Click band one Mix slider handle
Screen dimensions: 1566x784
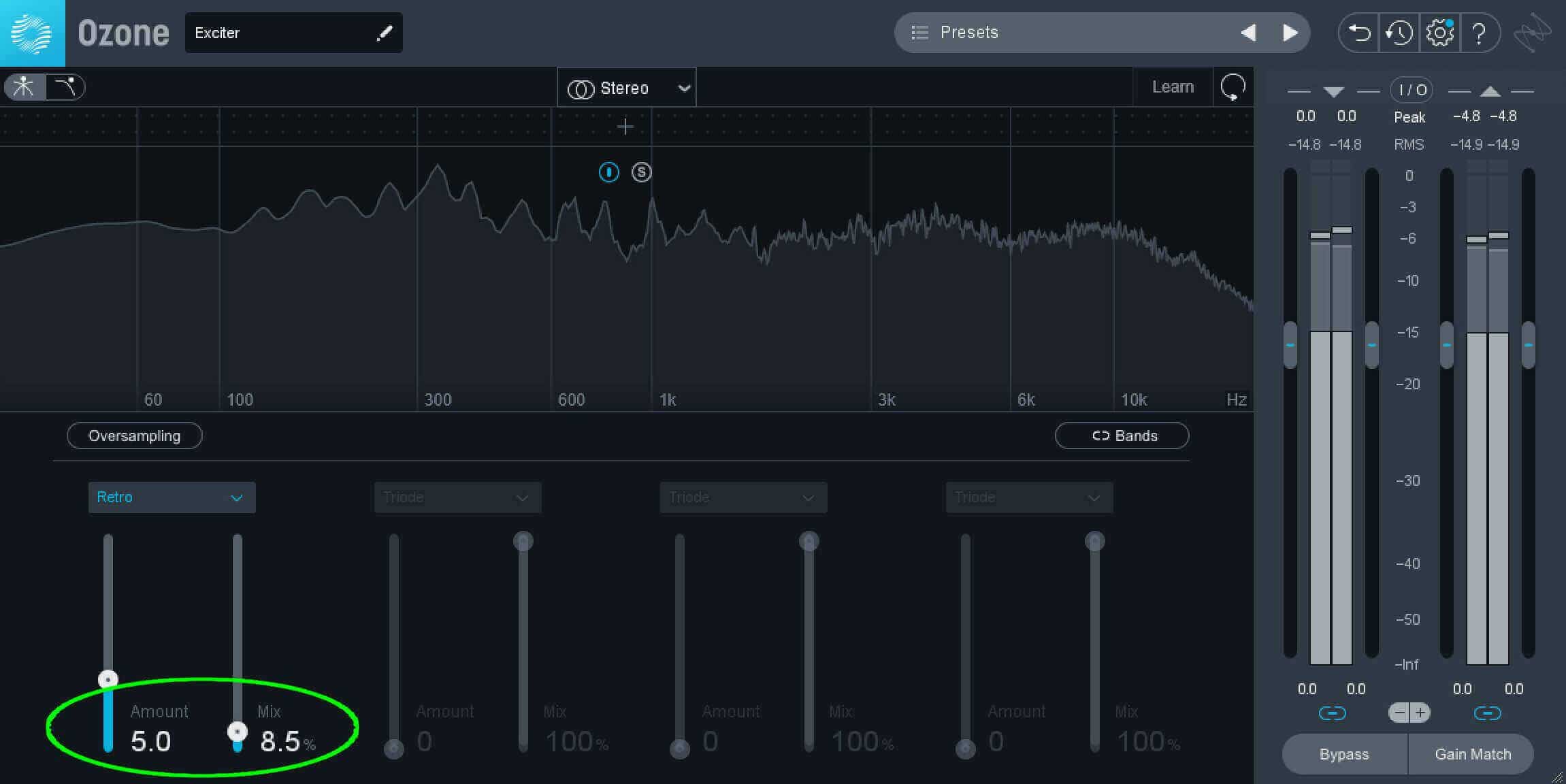click(237, 732)
